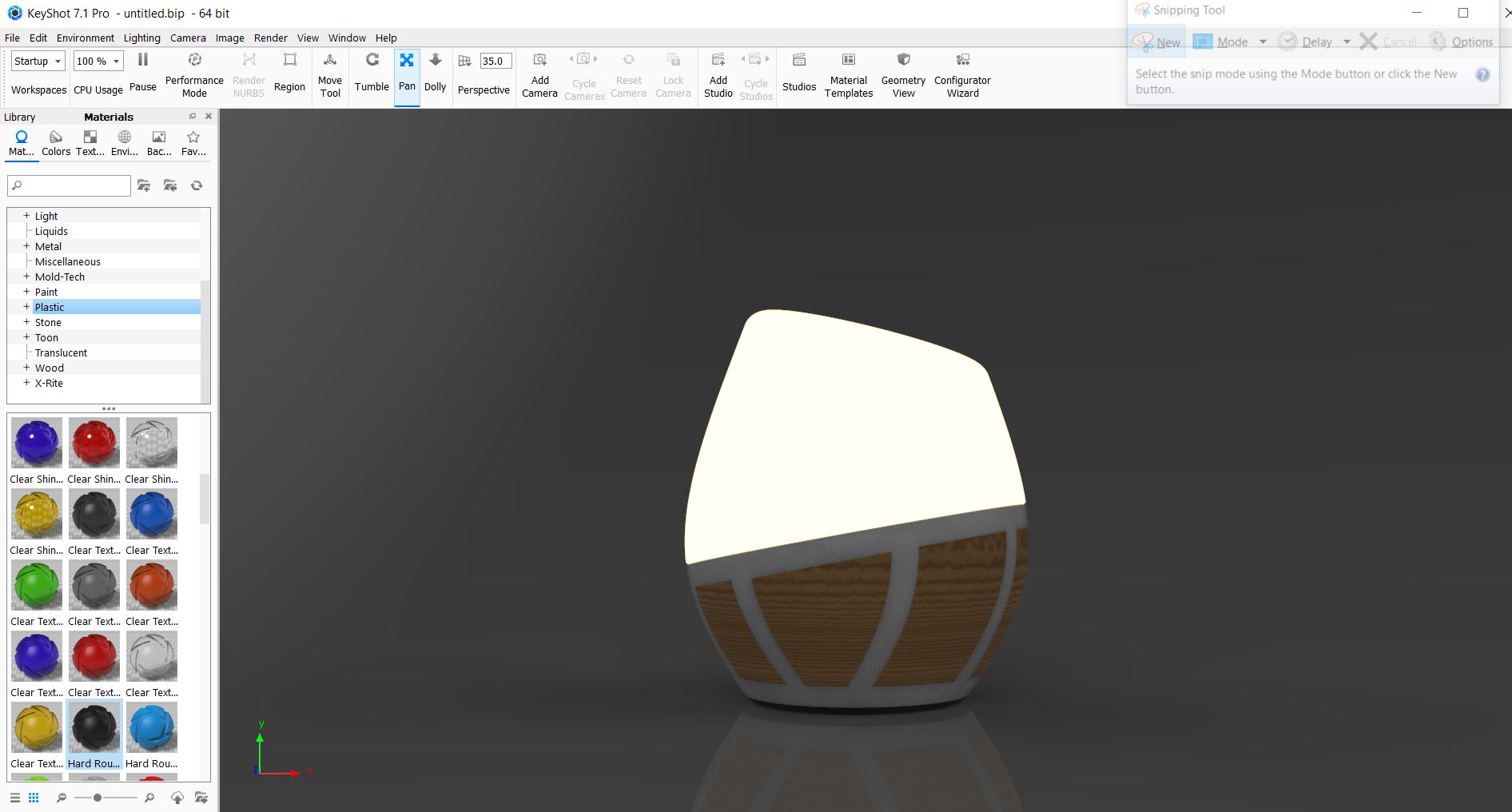Open the Move Tool
The height and width of the screenshot is (812, 1512).
pos(329,74)
